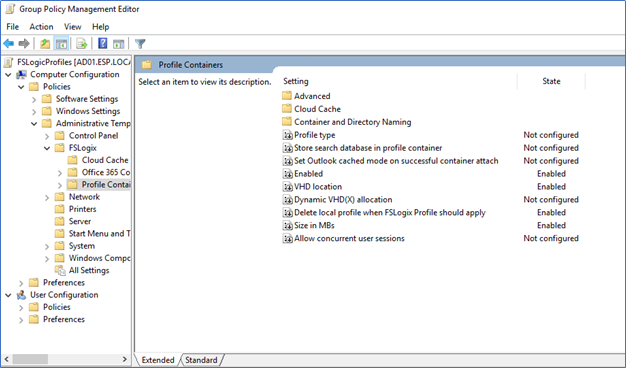This screenshot has width=626, height=368.
Task: Collapse the Administrative Templates node
Action: pos(34,124)
